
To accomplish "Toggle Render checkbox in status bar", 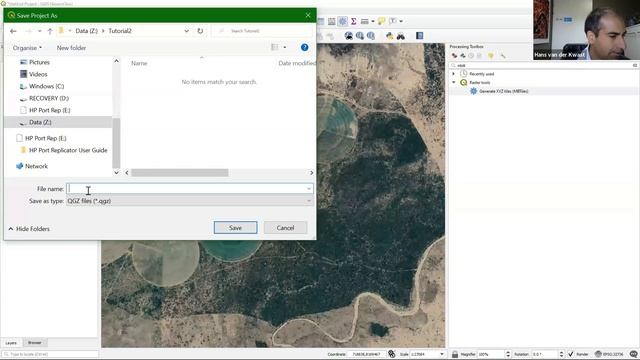I will 571,354.
